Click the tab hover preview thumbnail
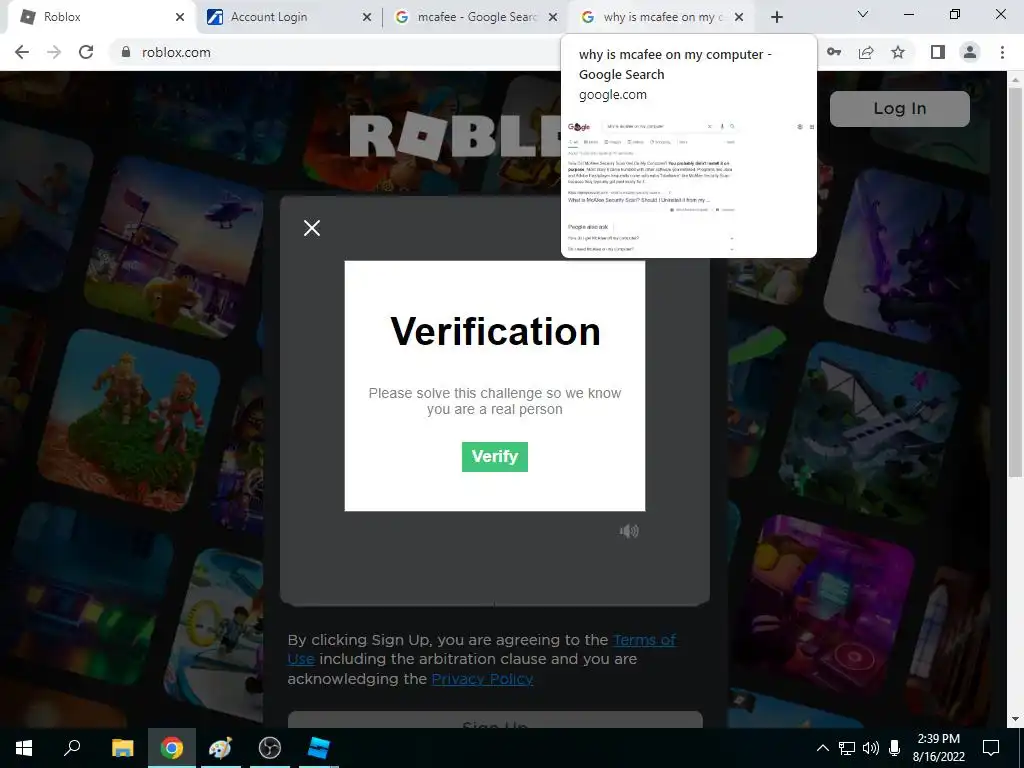The width and height of the screenshot is (1024, 768). click(689, 185)
